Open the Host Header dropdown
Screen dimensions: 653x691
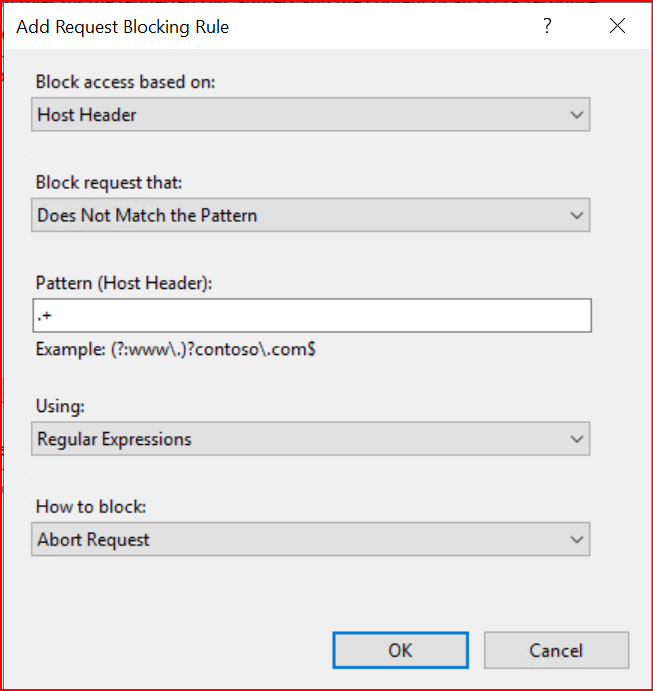[x=310, y=115]
